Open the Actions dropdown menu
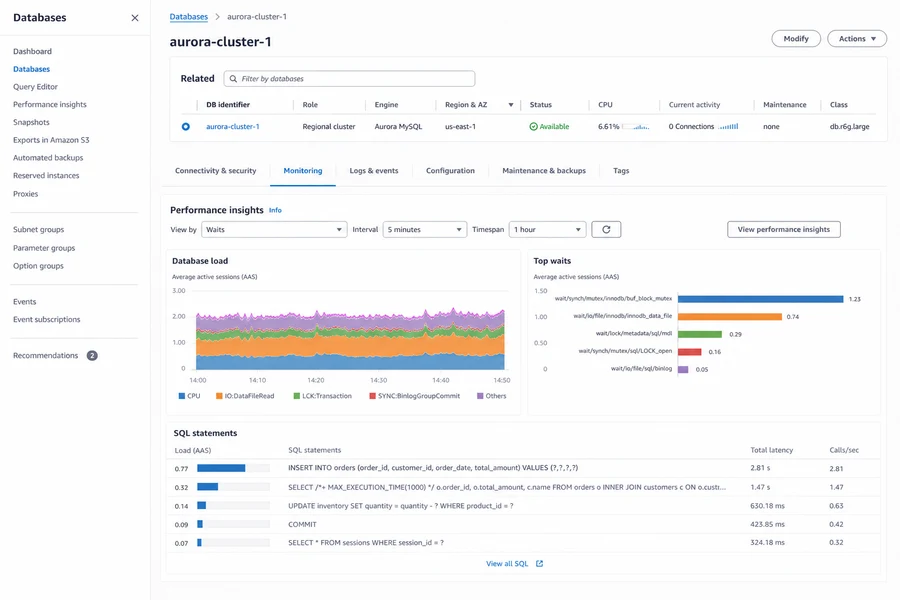 tap(857, 38)
